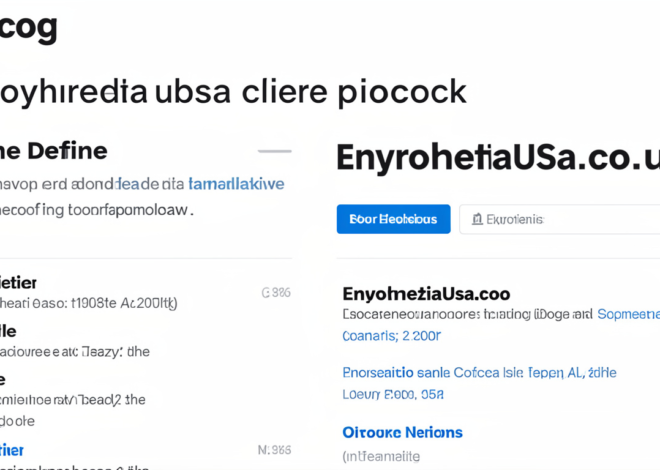Click the 'EnyrohetiaUSa.co.u' large heading
This screenshot has height=470, width=660.
pos(497,158)
